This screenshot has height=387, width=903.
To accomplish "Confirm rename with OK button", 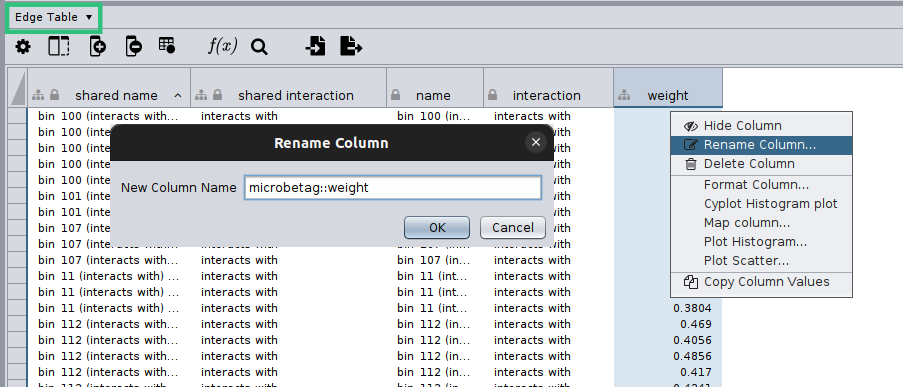I will pos(437,227).
